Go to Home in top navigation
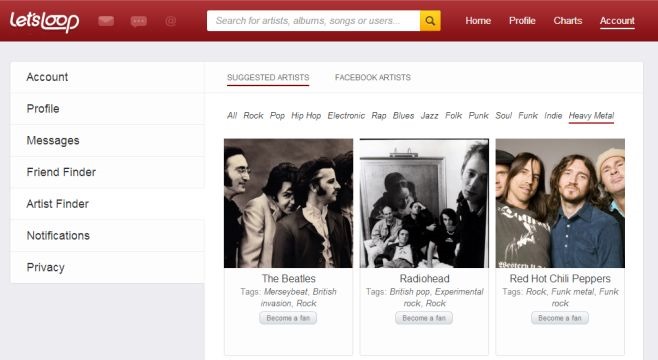Screen dimensions: 658x360 tap(478, 21)
